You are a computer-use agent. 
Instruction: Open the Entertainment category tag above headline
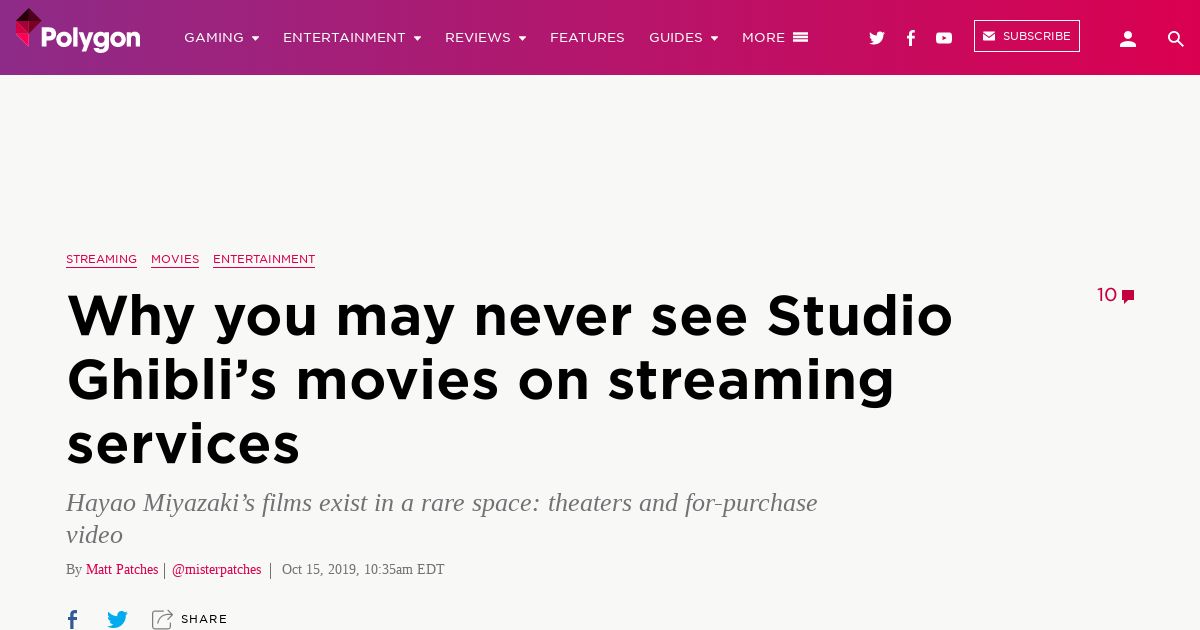coord(264,259)
